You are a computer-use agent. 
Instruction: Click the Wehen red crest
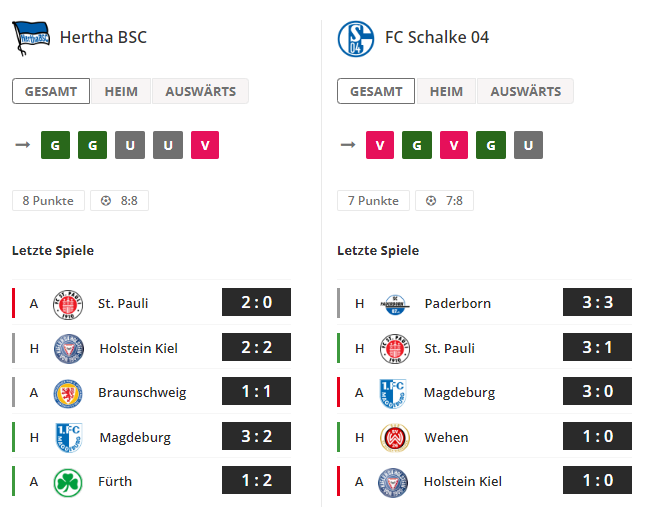click(395, 438)
